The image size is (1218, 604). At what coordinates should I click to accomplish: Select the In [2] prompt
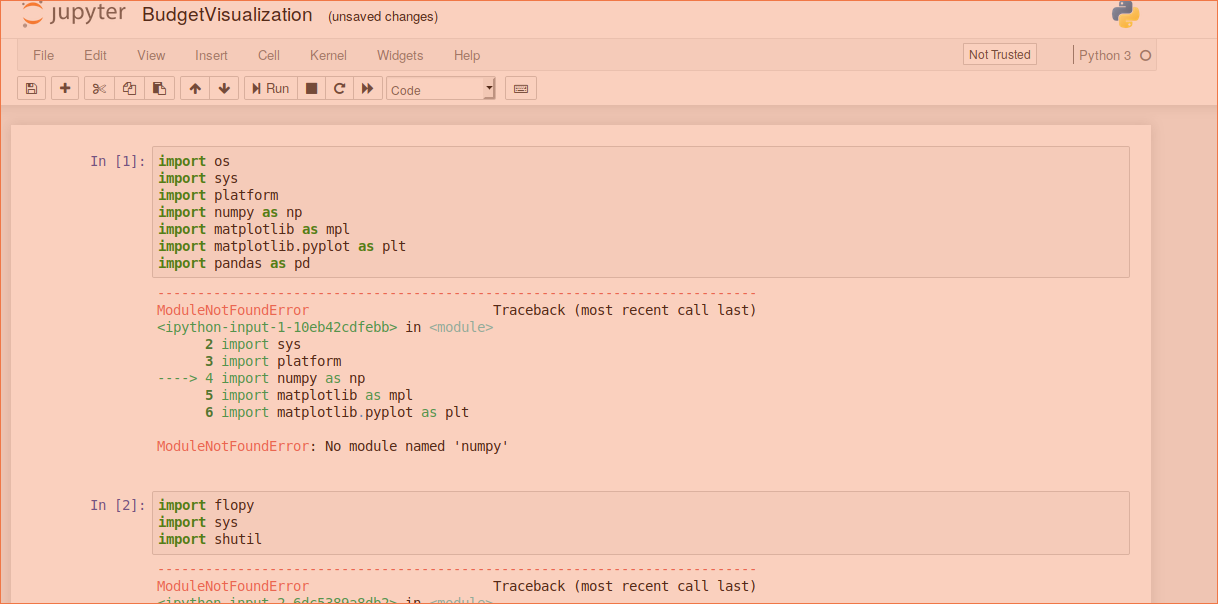click(x=118, y=505)
